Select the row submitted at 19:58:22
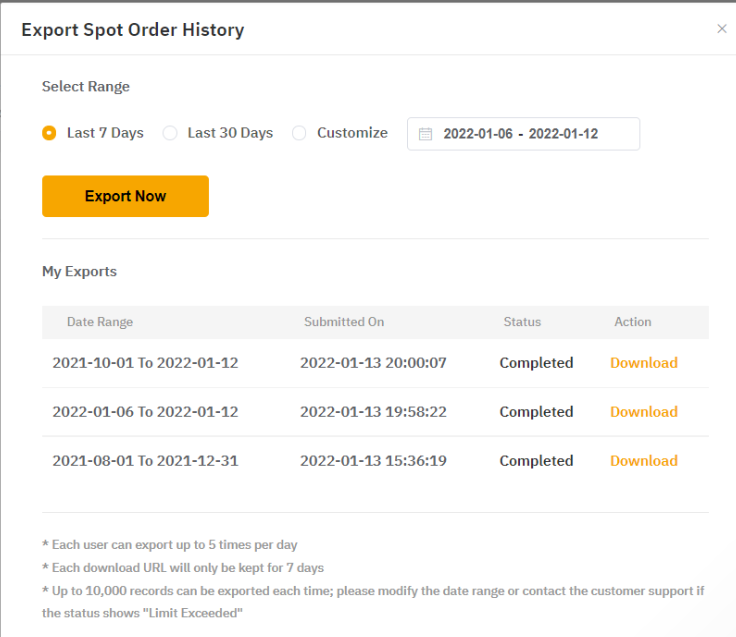This screenshot has height=637, width=736. 373,412
